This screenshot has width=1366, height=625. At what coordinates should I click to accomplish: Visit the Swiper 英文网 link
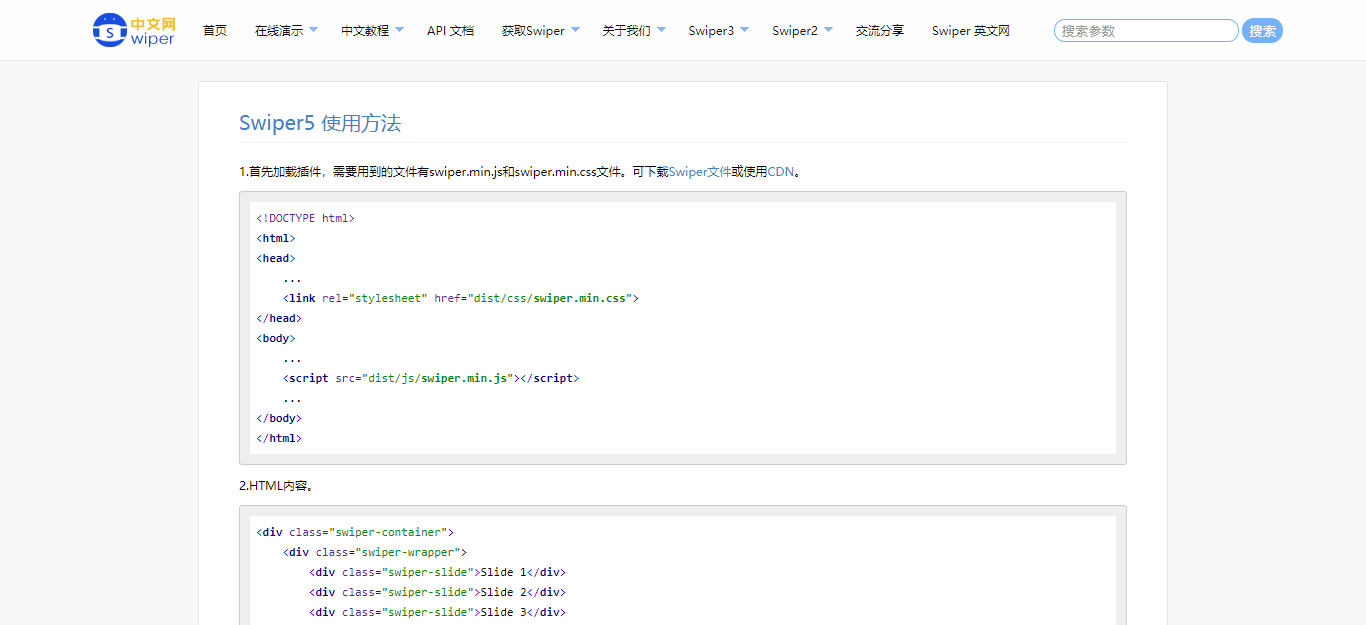[x=971, y=31]
